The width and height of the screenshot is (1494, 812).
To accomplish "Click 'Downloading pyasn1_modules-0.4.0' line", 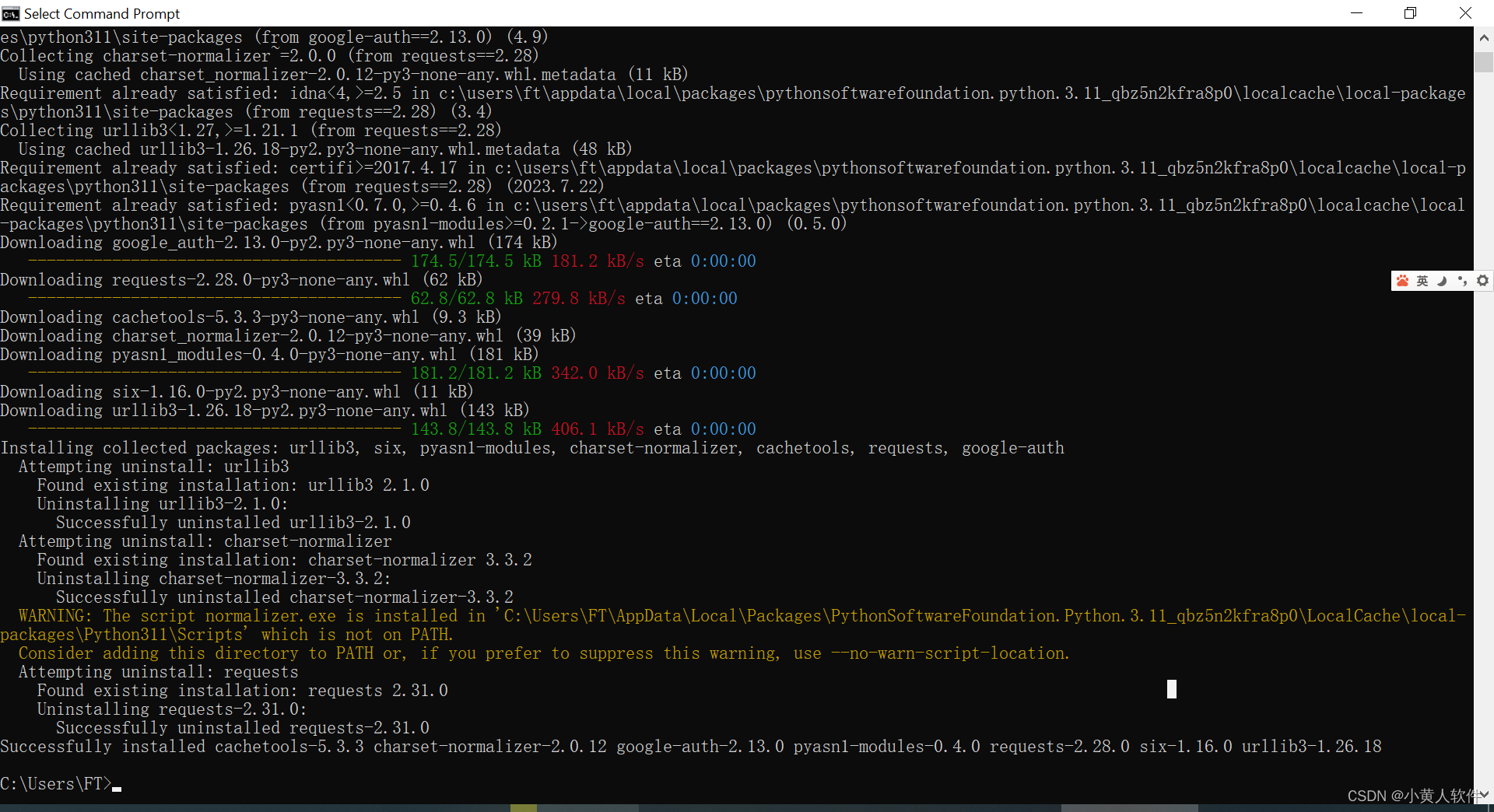I will click(269, 355).
